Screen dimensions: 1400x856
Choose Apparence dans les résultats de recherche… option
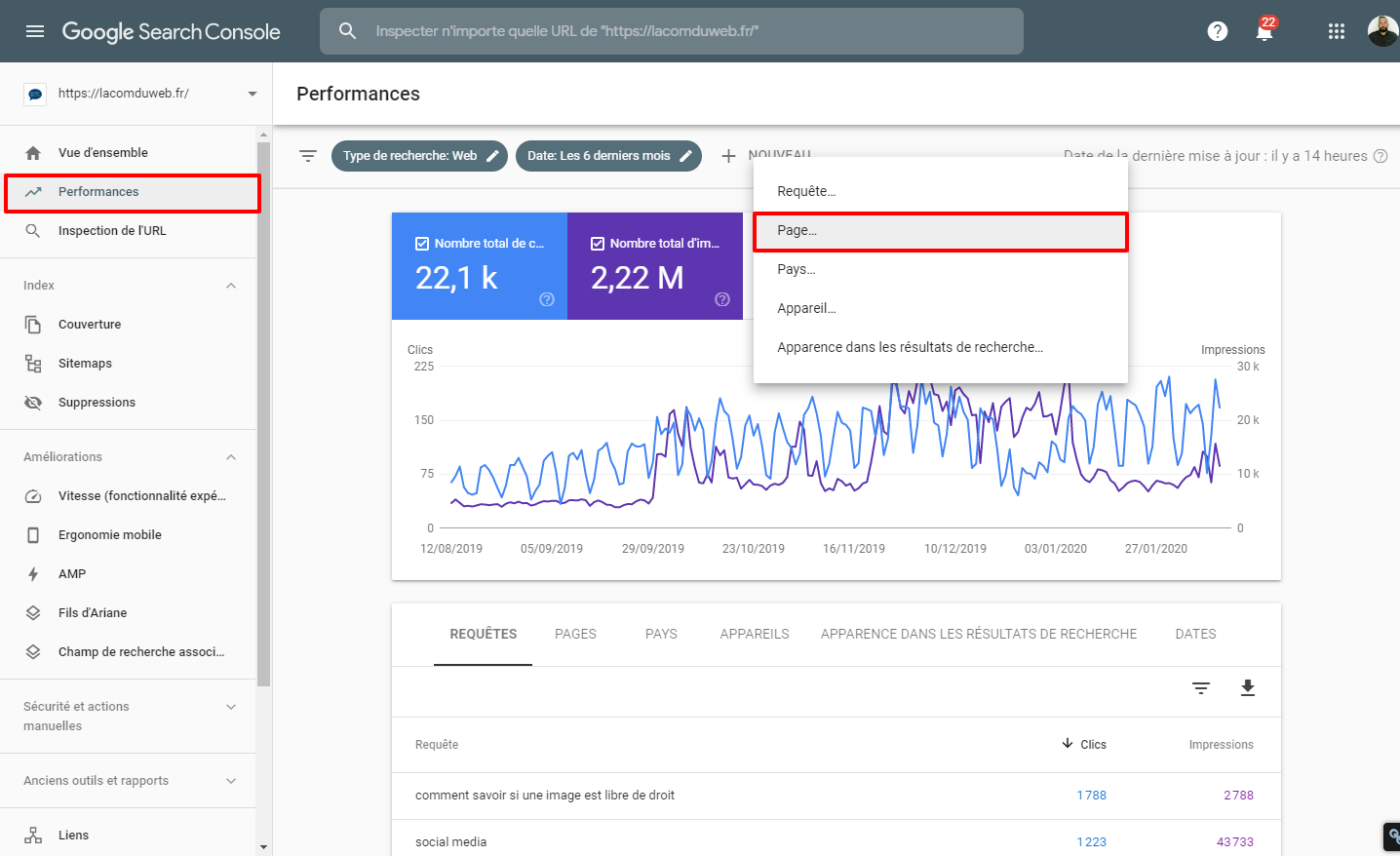click(941, 347)
